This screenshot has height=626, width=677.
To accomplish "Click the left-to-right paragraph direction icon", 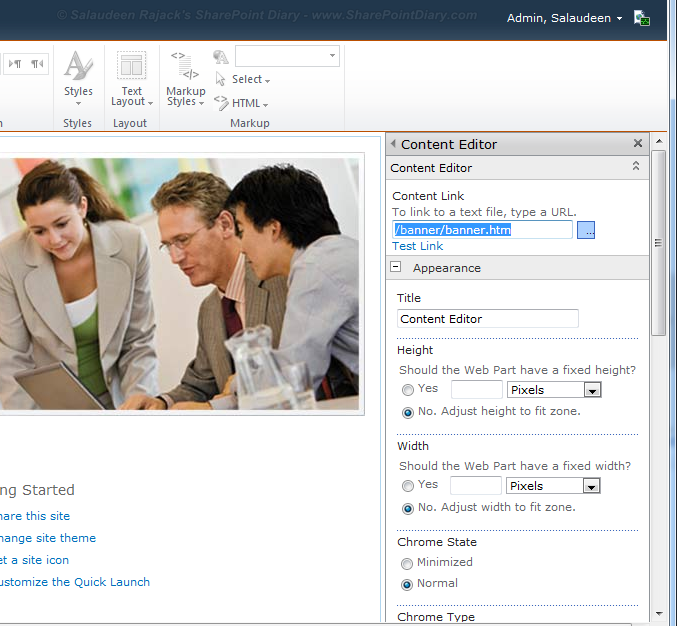I will click(x=15, y=64).
